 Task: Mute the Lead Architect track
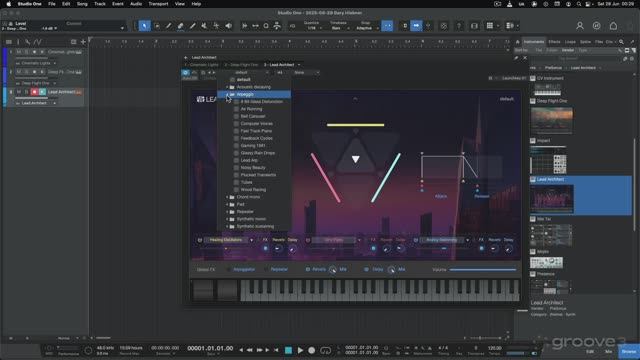pyautogui.click(x=19, y=92)
